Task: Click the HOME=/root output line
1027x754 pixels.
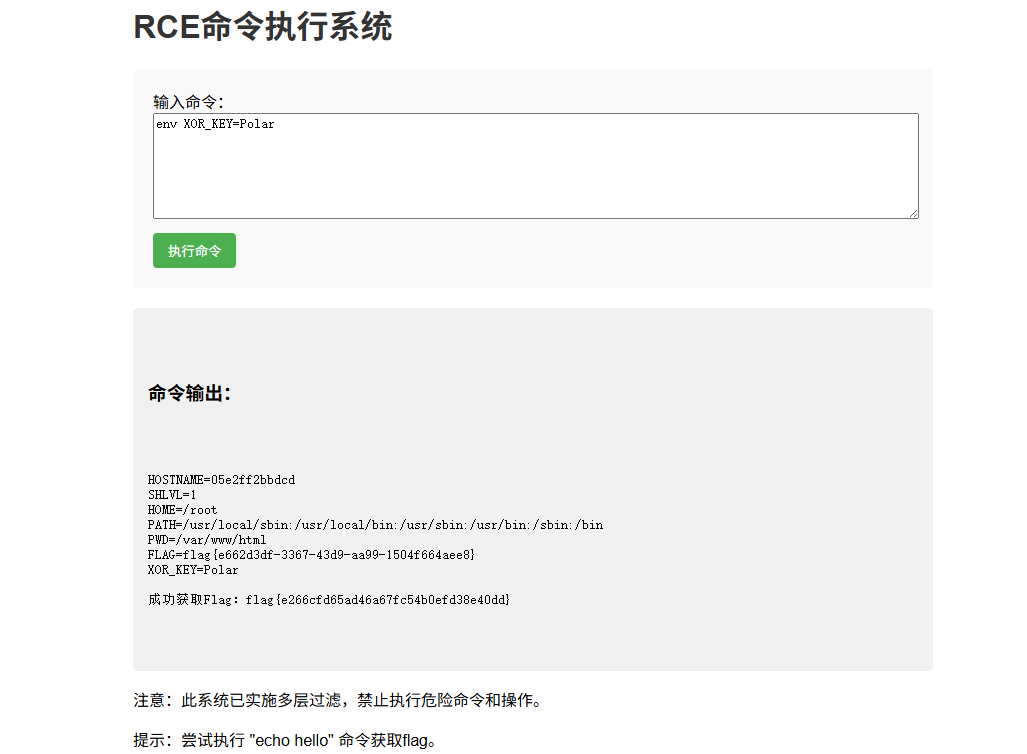Action: [182, 510]
